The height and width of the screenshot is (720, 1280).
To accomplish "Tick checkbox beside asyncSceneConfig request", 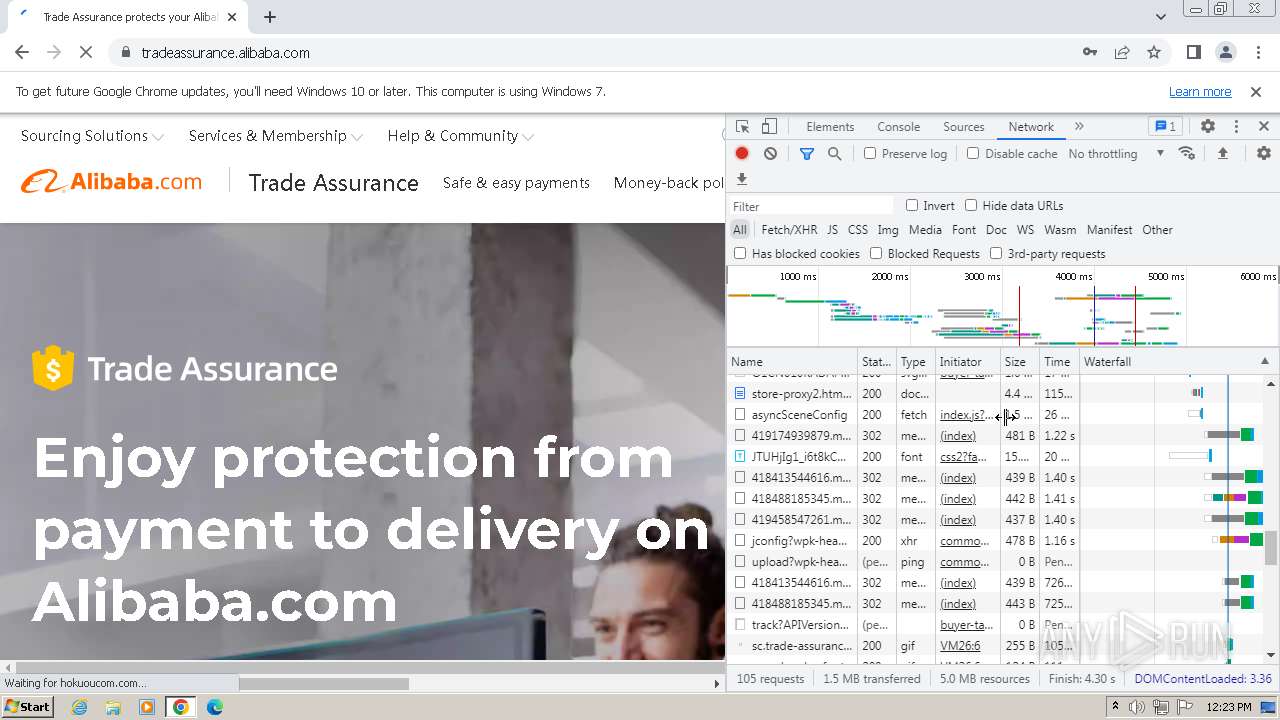I will tap(740, 414).
